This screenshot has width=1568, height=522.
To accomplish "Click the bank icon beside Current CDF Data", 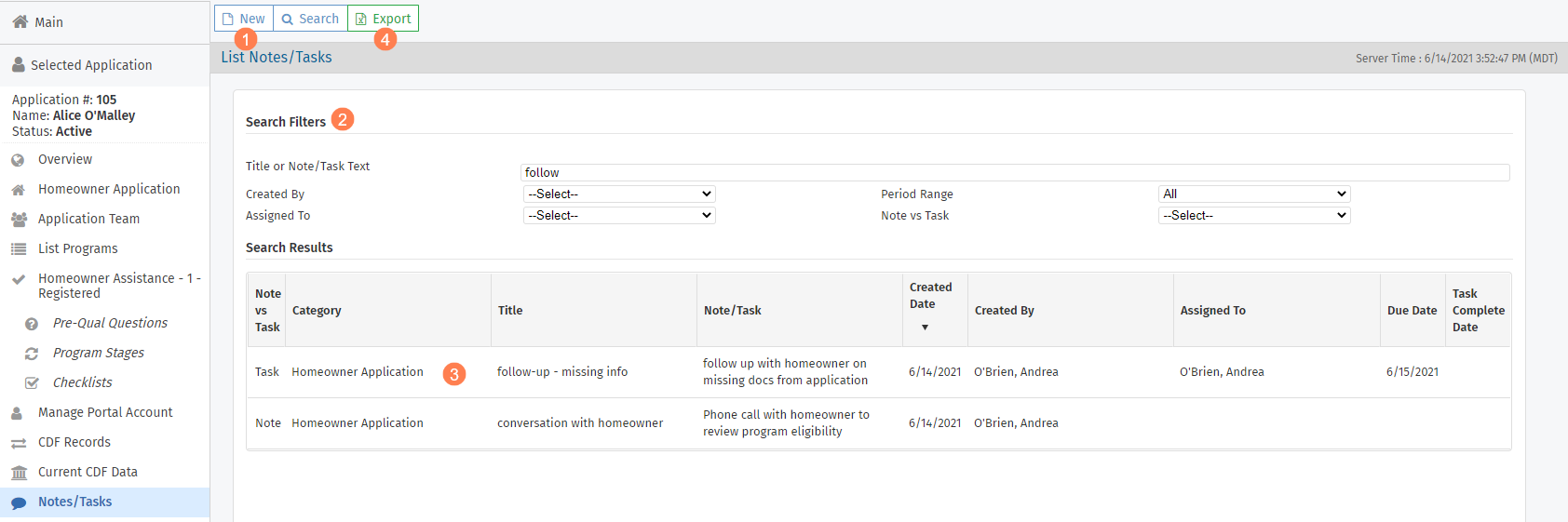I will (x=19, y=473).
